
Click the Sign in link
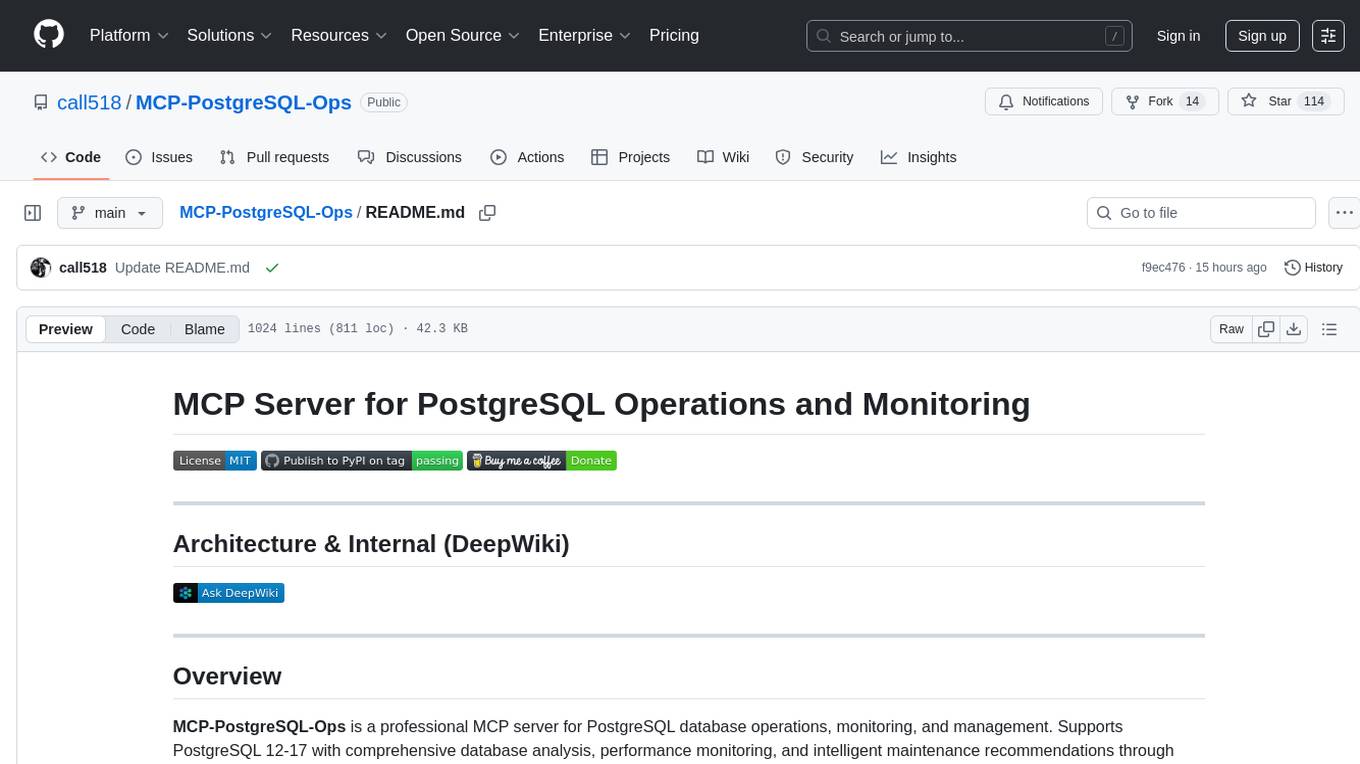[x=1178, y=36]
